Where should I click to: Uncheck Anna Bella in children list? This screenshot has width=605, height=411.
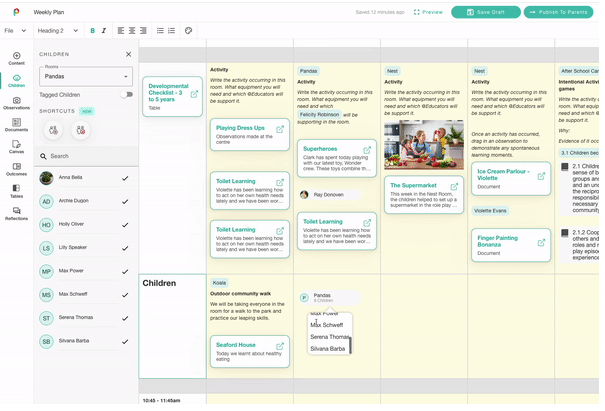[x=125, y=178]
